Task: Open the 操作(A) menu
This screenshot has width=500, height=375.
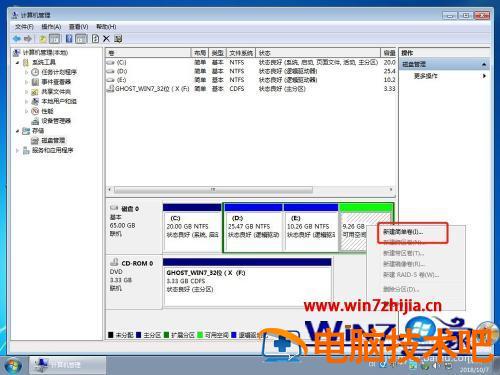Action: 51,27
